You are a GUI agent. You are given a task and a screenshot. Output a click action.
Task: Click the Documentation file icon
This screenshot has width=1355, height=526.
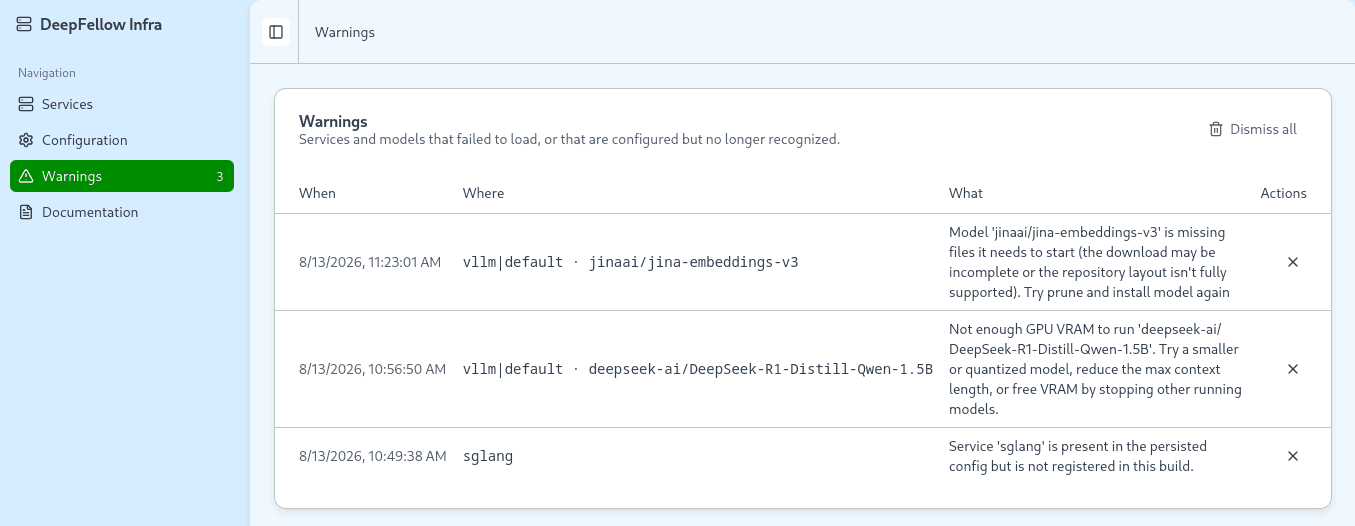click(26, 212)
